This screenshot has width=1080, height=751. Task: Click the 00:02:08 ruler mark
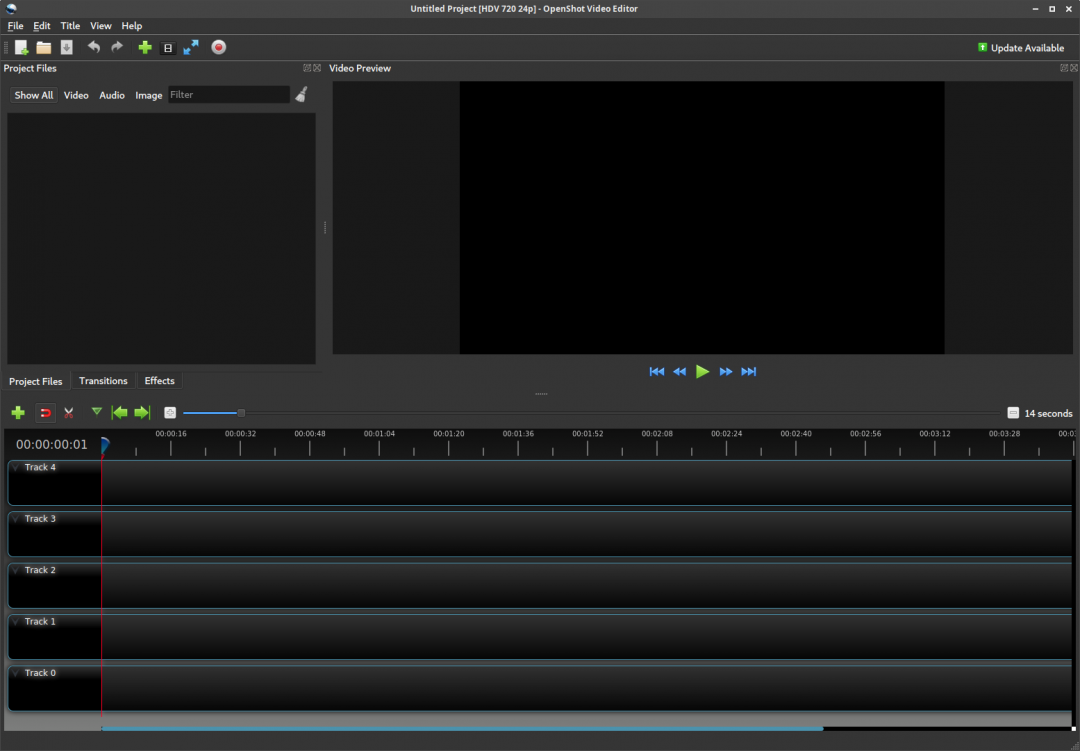coord(657,433)
